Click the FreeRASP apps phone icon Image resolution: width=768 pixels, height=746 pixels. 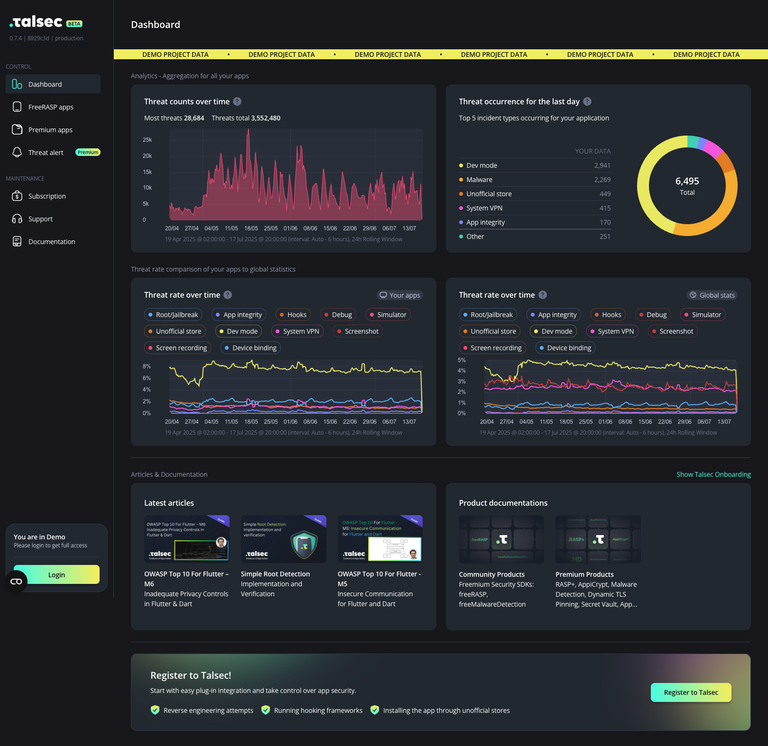click(17, 107)
